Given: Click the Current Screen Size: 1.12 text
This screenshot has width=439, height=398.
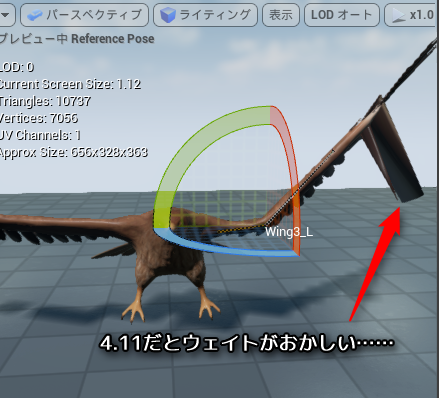Looking at the screenshot, I should (x=70, y=84).
